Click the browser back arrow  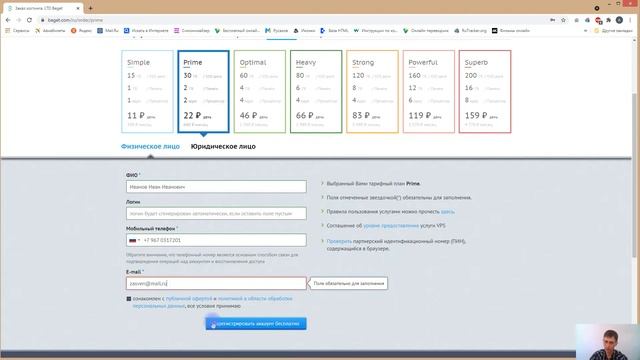click(8, 20)
